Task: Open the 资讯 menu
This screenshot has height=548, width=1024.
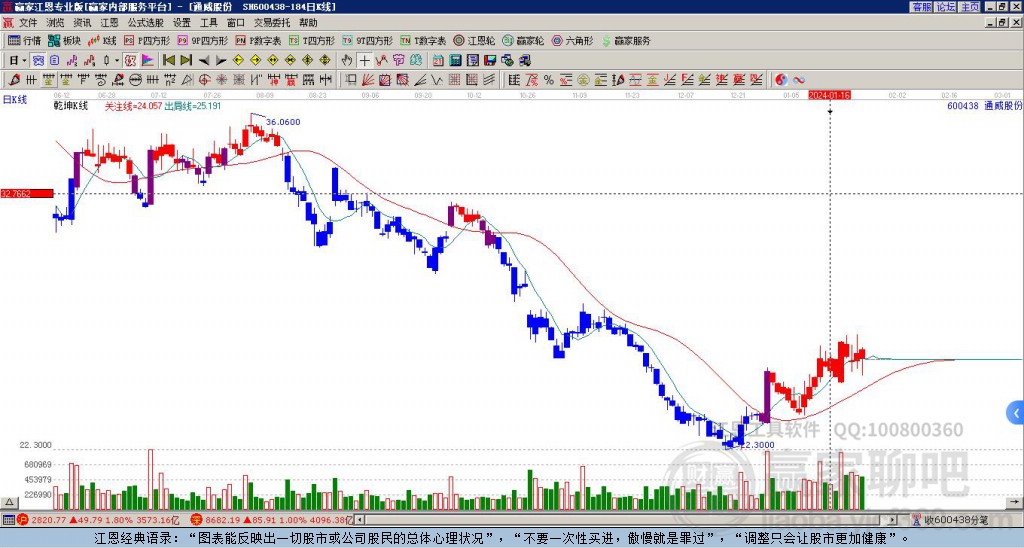Action: (x=82, y=23)
